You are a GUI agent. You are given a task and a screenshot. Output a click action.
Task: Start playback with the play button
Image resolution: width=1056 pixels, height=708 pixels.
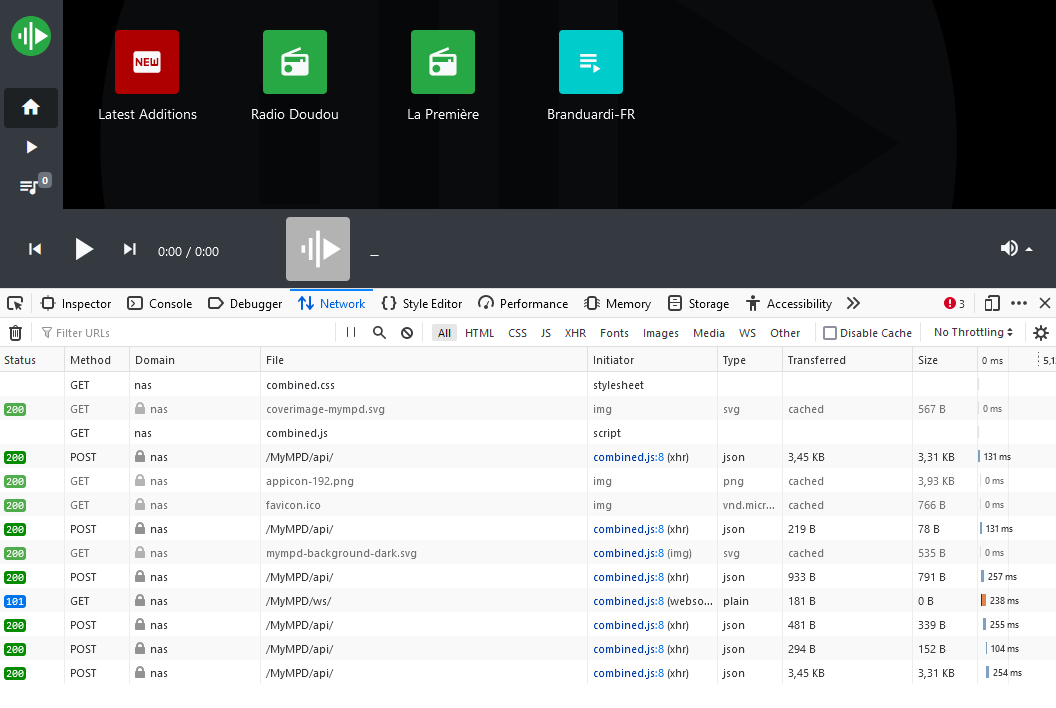click(84, 249)
